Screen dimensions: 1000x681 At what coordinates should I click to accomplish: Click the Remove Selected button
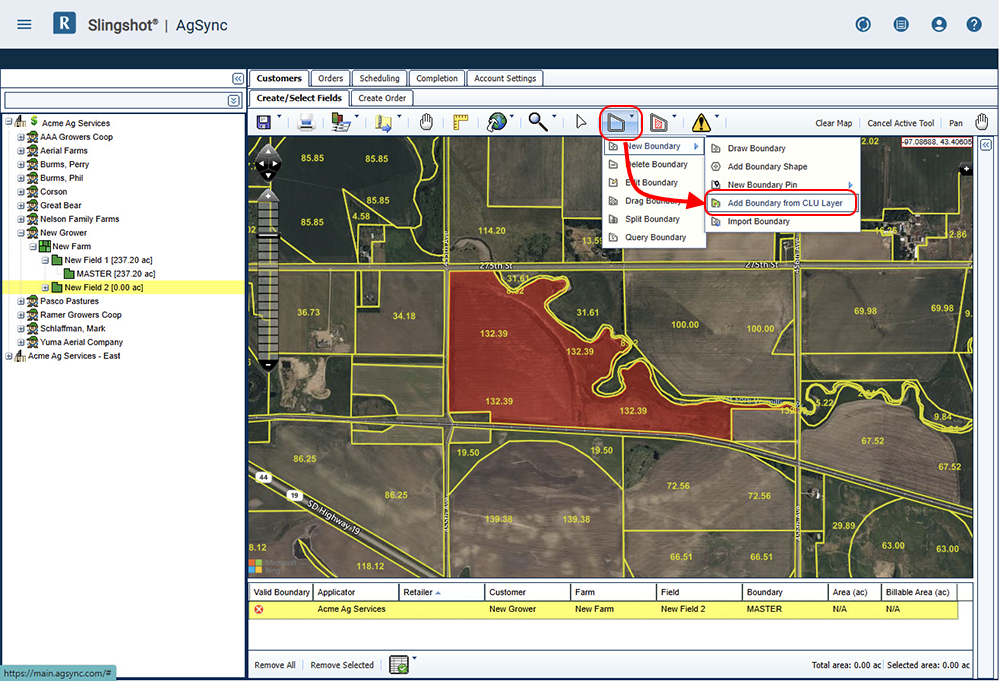342,665
